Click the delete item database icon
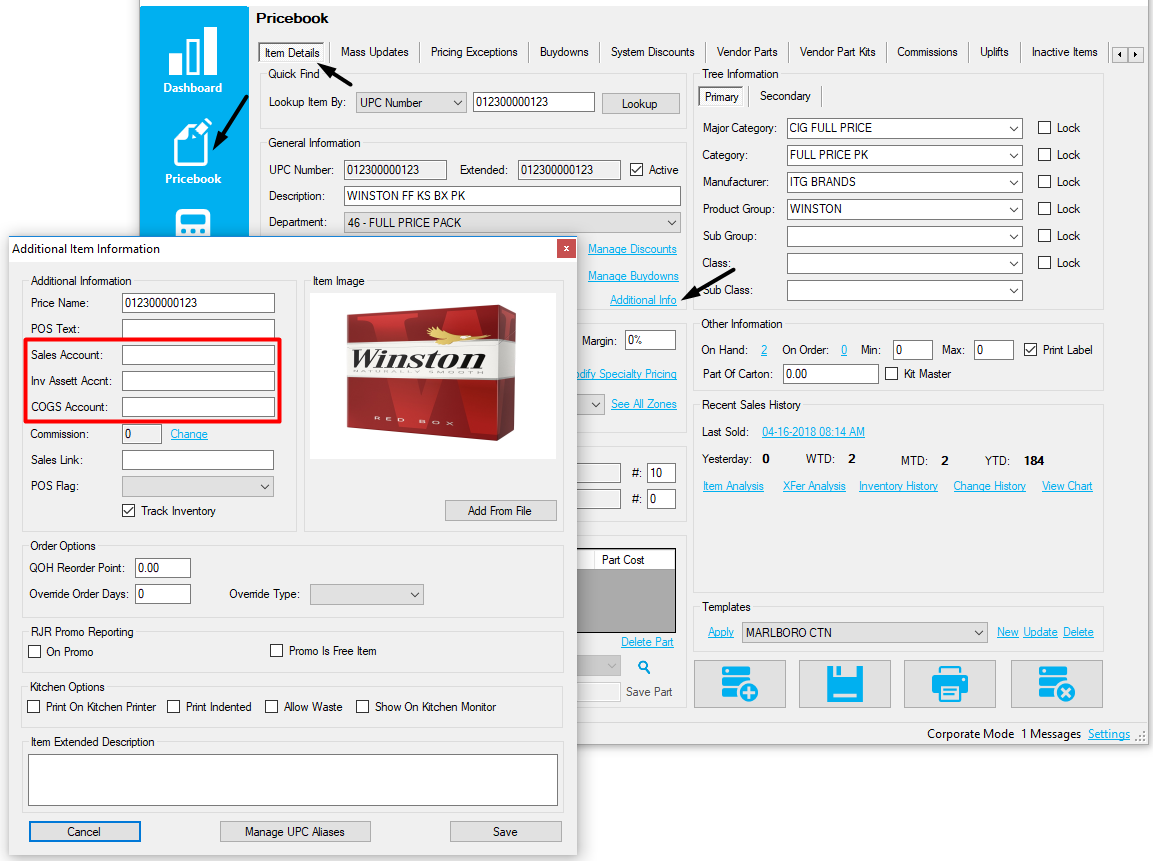The height and width of the screenshot is (861, 1153). point(1057,684)
